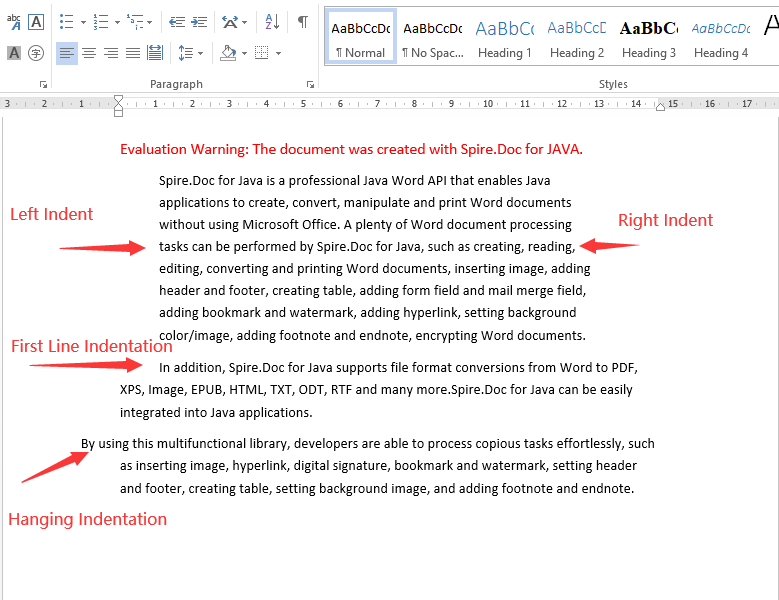Click Line and Paragraph Spacing icon

[186, 53]
